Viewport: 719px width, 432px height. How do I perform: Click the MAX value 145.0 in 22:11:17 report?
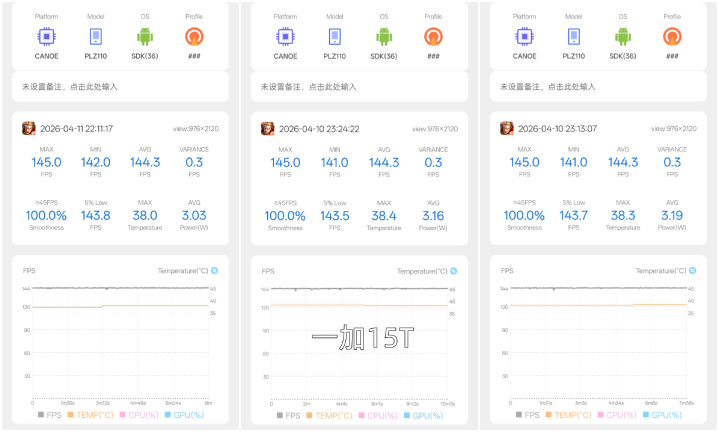coord(46,162)
